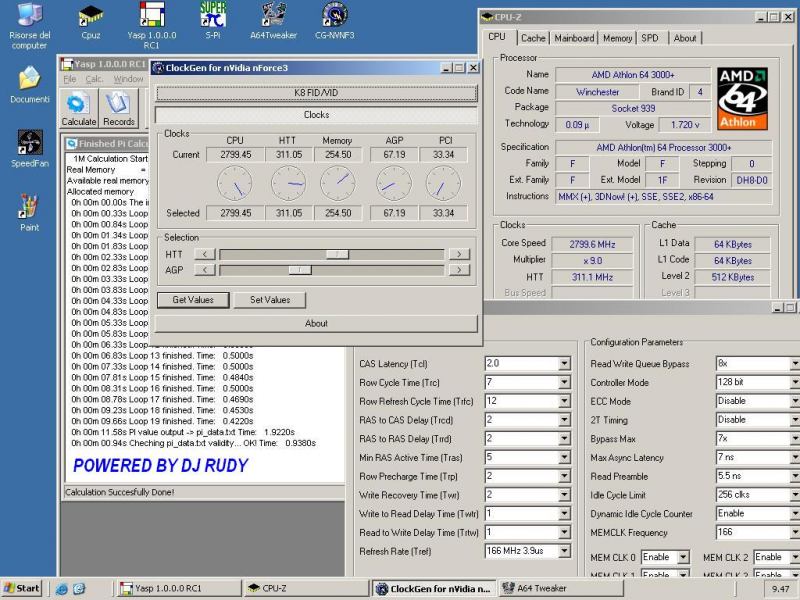The width and height of the screenshot is (800, 600).
Task: Click the ClockGen title bar icon
Action: click(158, 68)
